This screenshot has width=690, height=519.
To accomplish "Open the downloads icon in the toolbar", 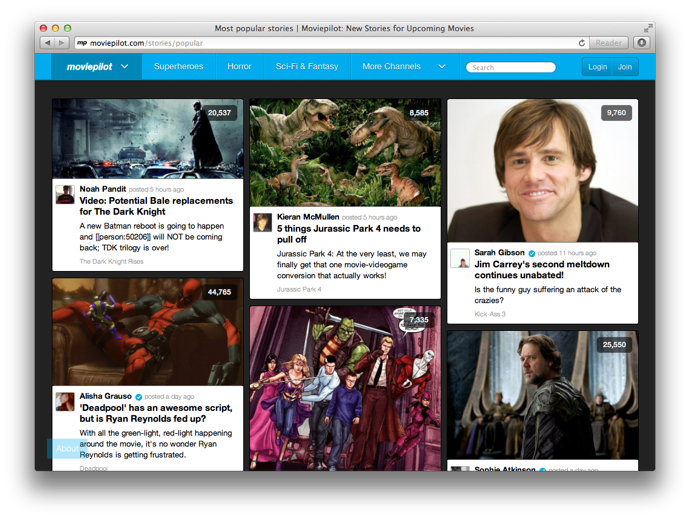I will (x=642, y=43).
